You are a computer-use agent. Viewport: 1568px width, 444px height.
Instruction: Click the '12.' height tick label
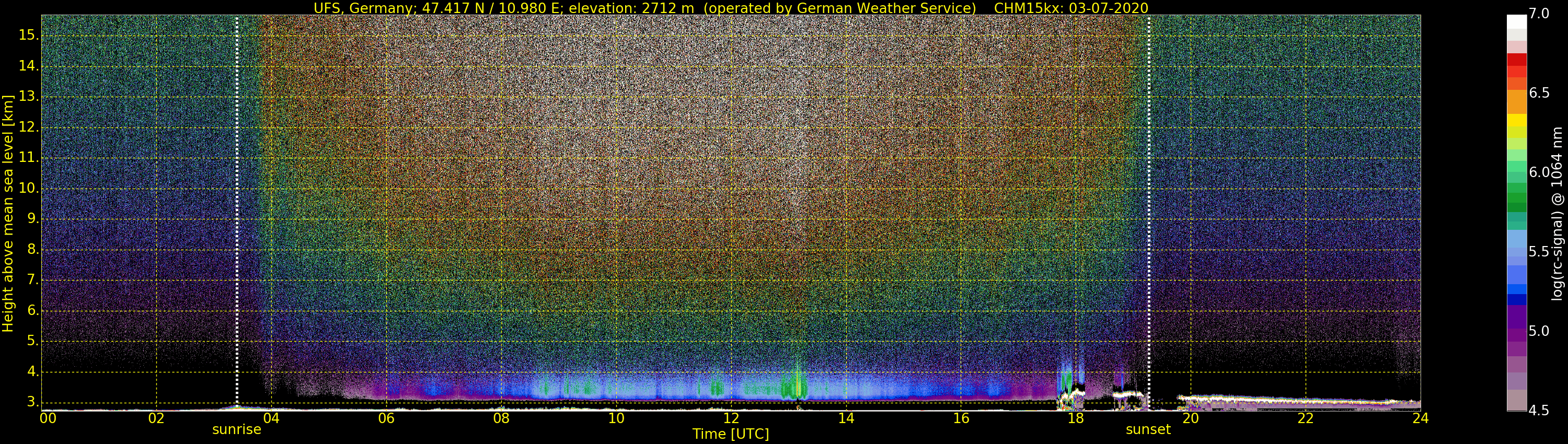point(29,127)
